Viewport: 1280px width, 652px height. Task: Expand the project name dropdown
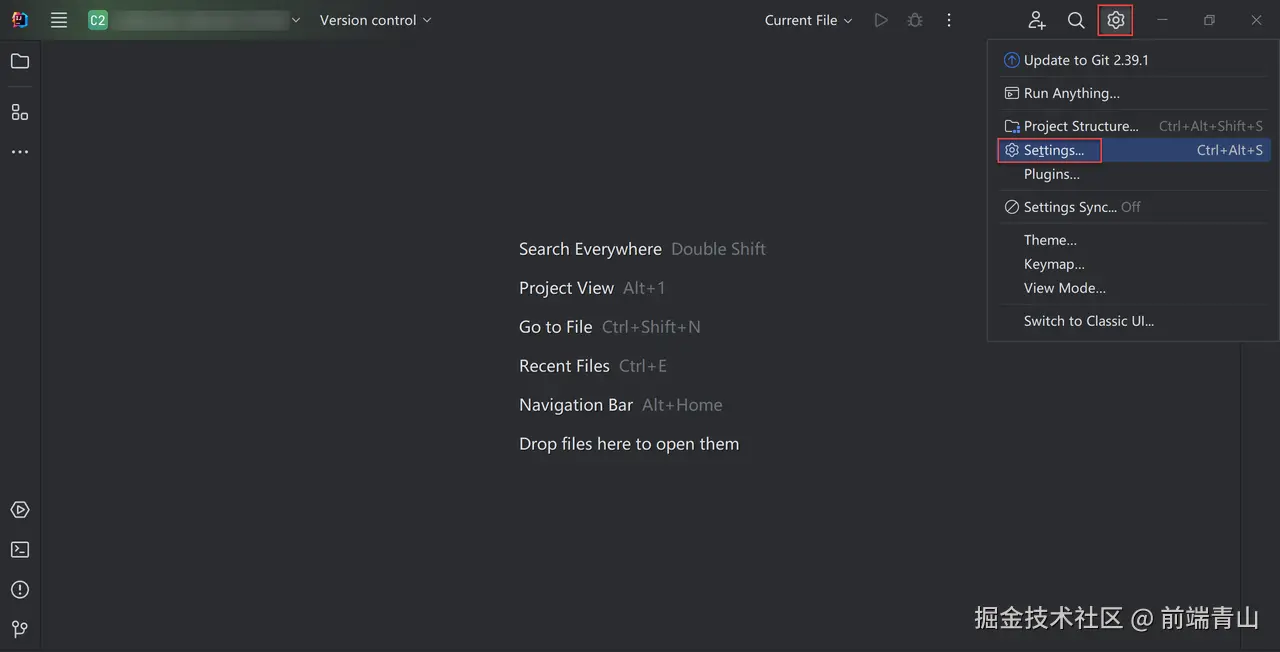(x=200, y=20)
